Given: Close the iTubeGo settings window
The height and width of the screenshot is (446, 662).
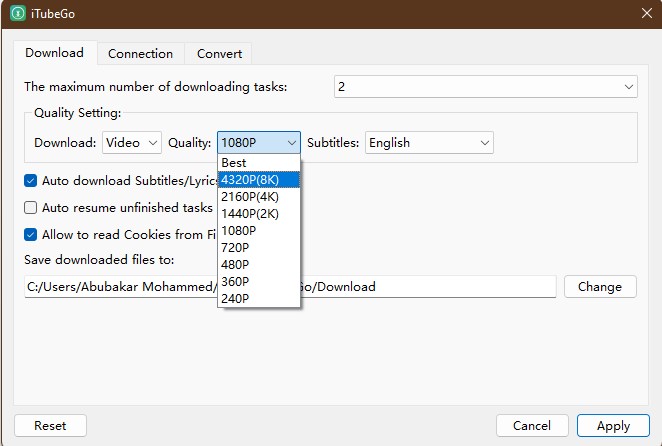Looking at the screenshot, I should (646, 14).
